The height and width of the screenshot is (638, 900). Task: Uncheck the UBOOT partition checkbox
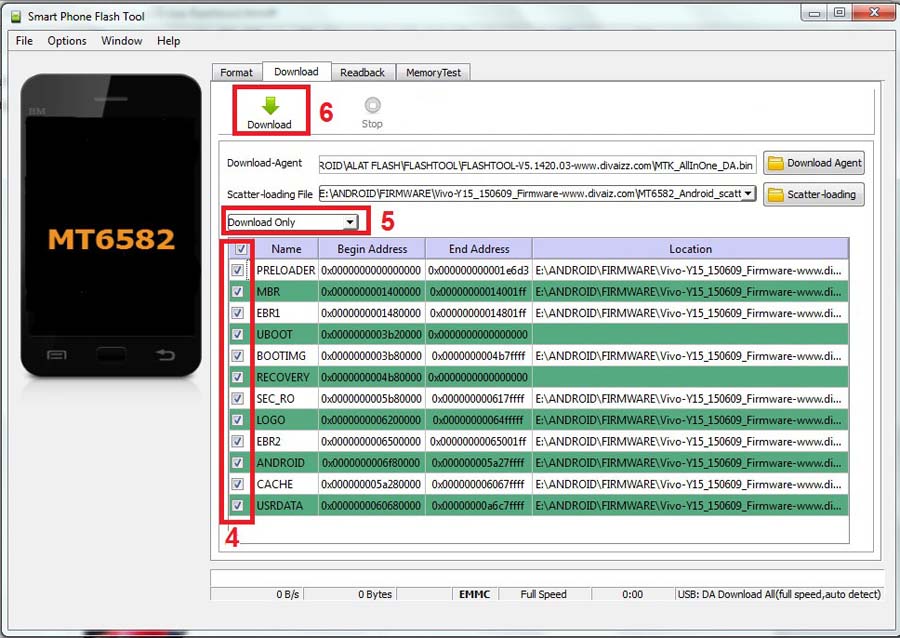coord(237,334)
